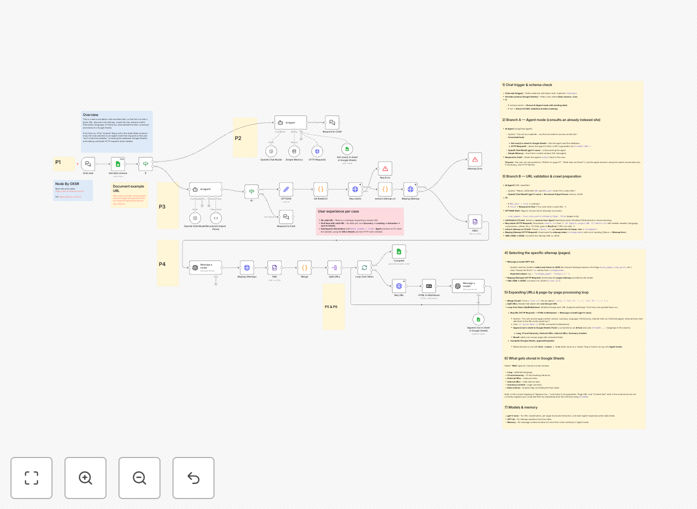Select the blue globe node below the loop
This screenshot has height=509, width=697.
(399, 286)
